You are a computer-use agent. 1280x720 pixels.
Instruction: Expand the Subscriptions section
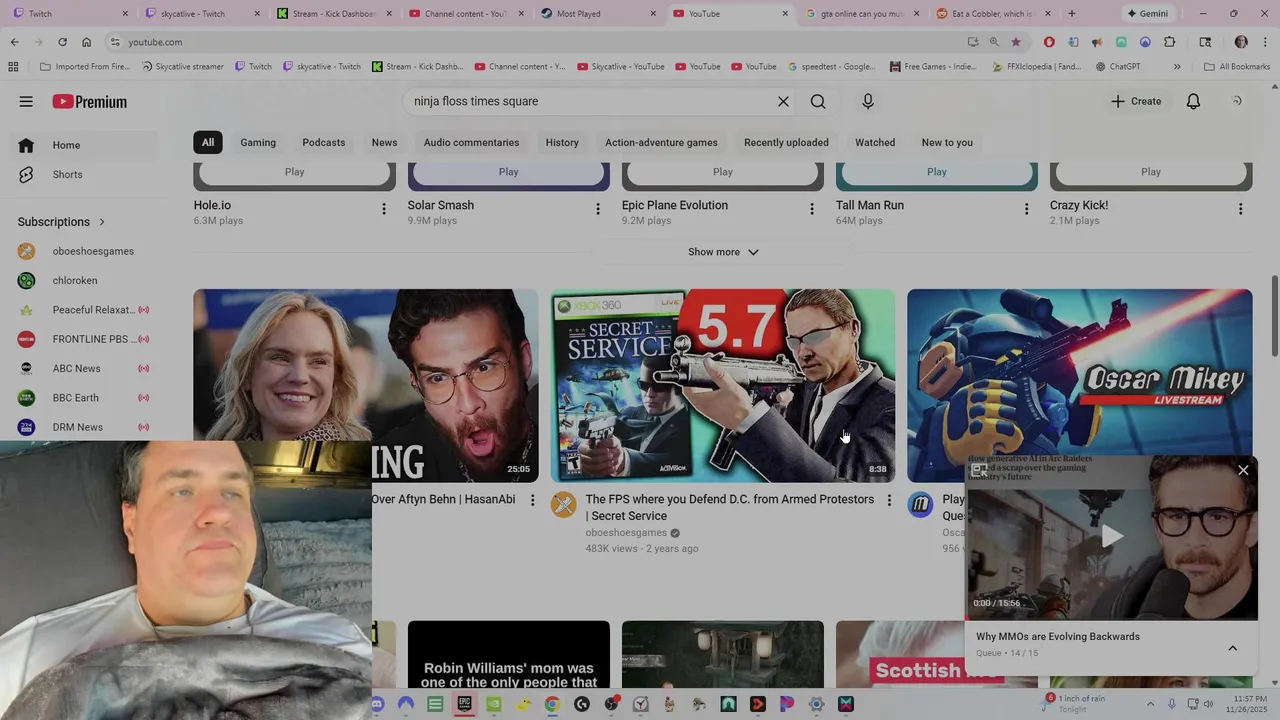coord(61,222)
